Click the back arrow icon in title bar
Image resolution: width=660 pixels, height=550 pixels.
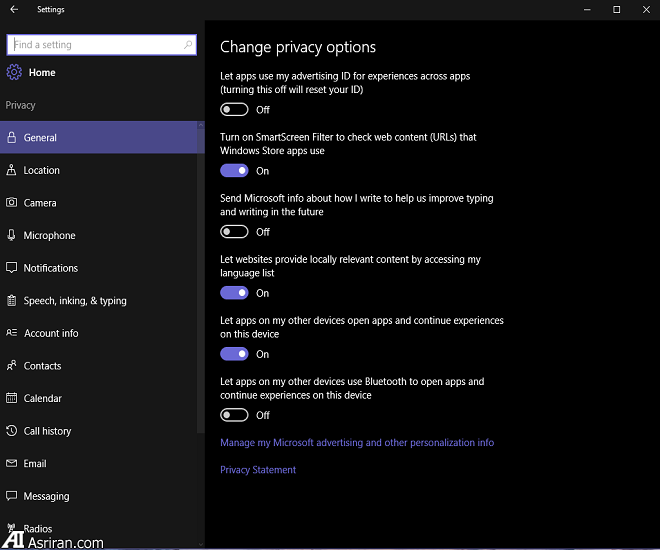point(13,9)
